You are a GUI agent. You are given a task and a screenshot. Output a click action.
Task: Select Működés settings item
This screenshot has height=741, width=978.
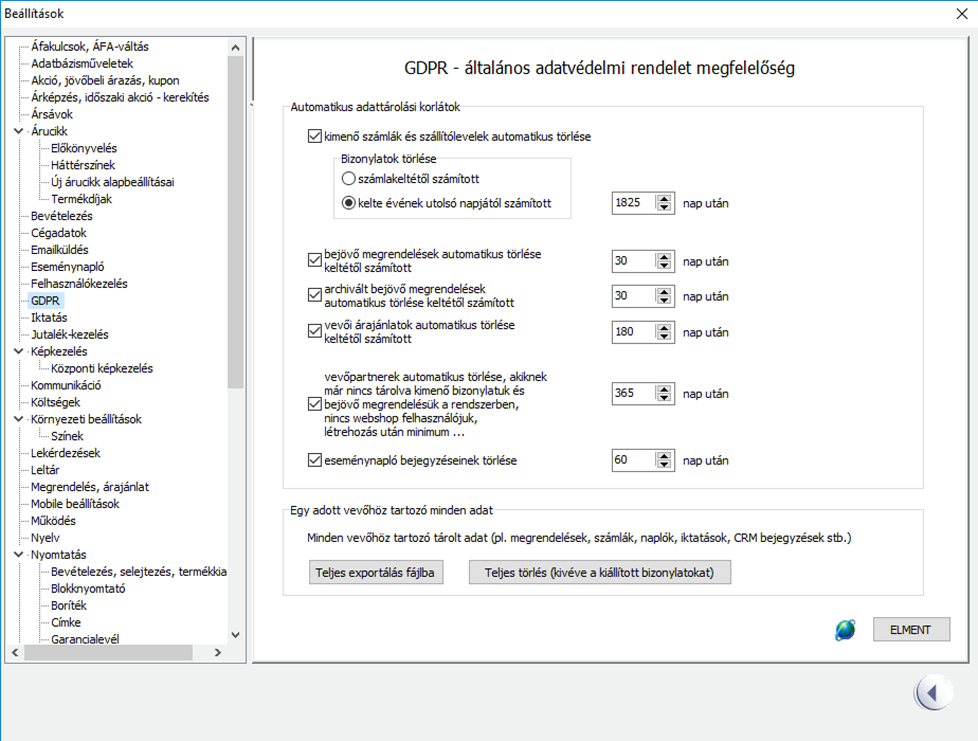tap(53, 521)
